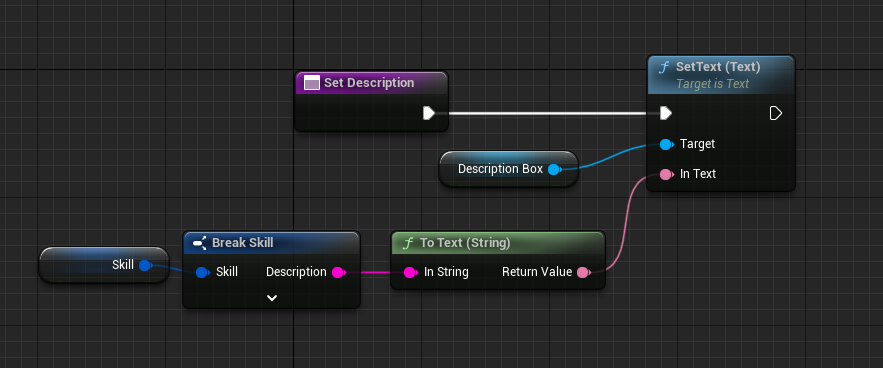883x368 pixels.
Task: Click the In String pin on To Text
Action: (411, 272)
